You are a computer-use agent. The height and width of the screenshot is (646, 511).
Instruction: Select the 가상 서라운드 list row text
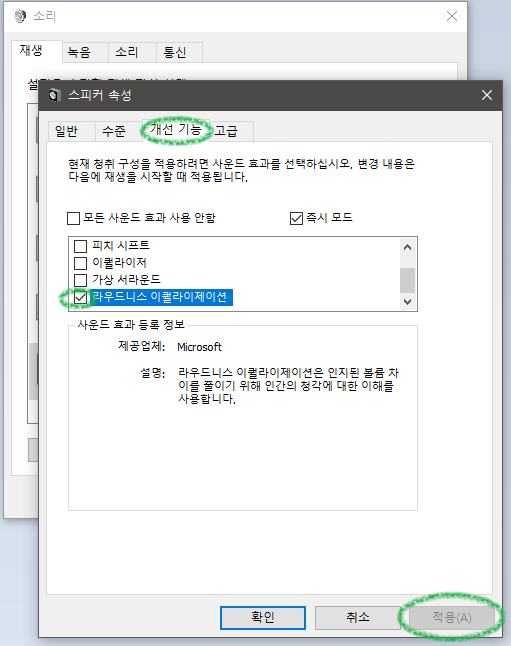(126, 280)
